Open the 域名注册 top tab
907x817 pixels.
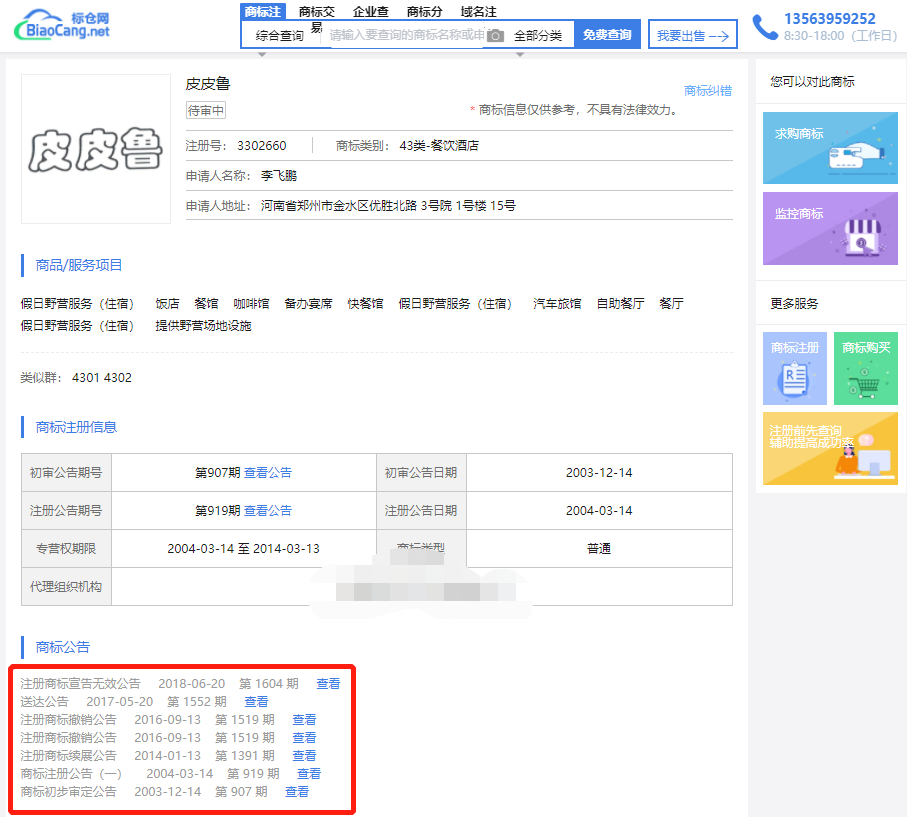pyautogui.click(x=478, y=12)
